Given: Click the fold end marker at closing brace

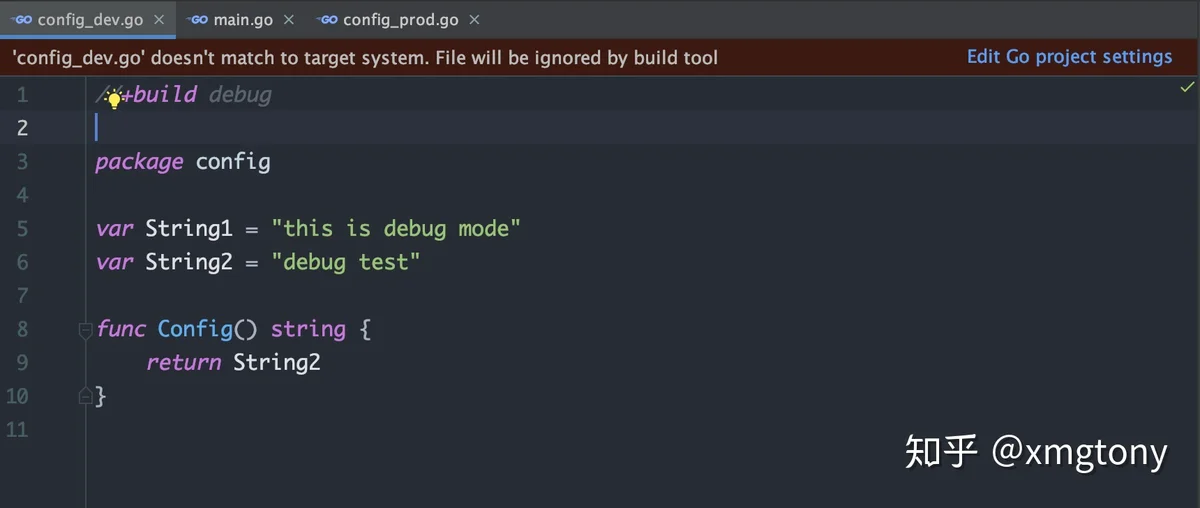Looking at the screenshot, I should point(85,396).
